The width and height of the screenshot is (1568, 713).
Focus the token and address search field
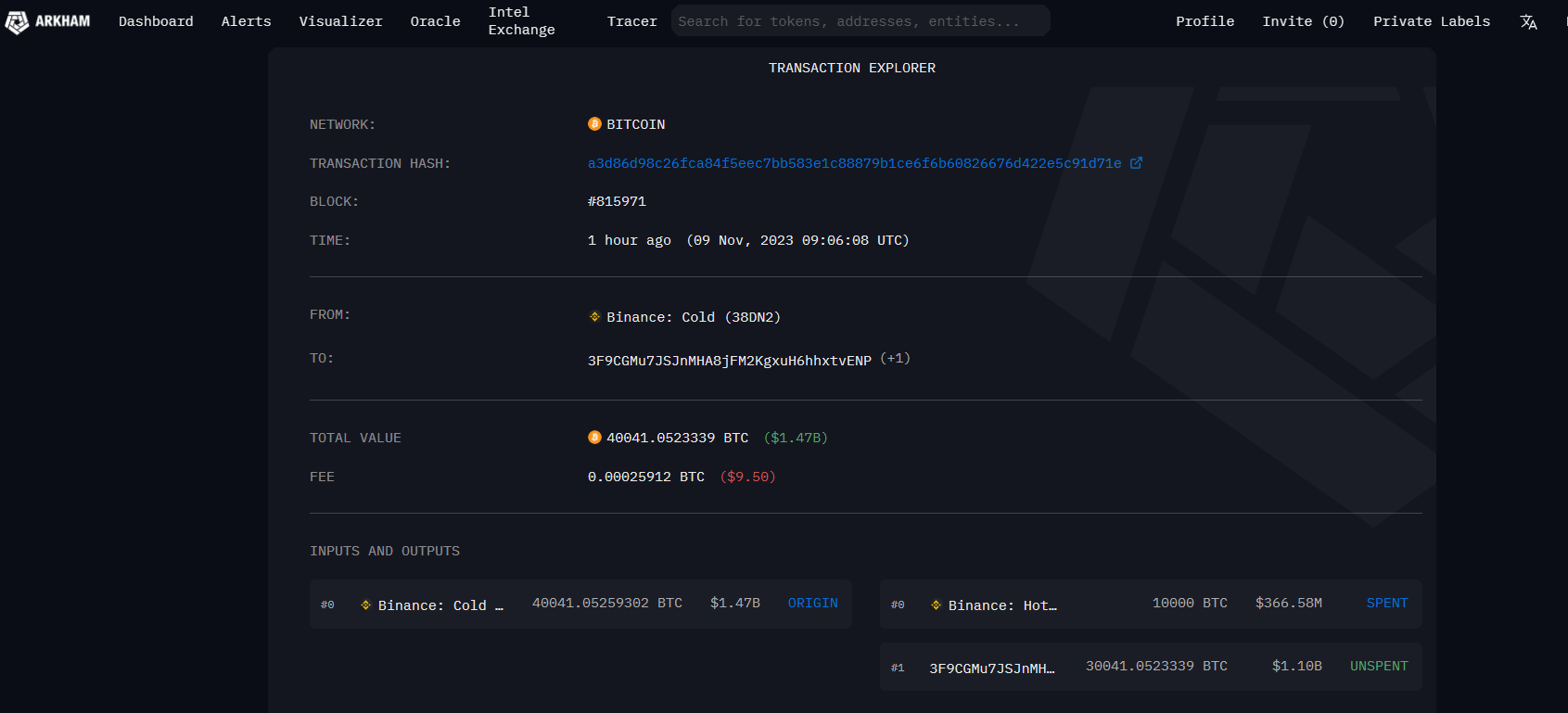pos(860,20)
